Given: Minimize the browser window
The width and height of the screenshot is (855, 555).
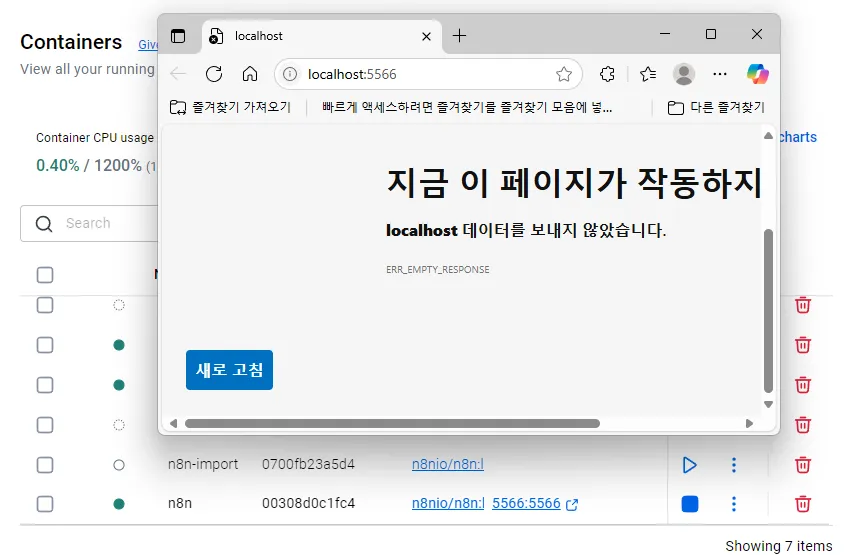Looking at the screenshot, I should pyautogui.click(x=665, y=34).
